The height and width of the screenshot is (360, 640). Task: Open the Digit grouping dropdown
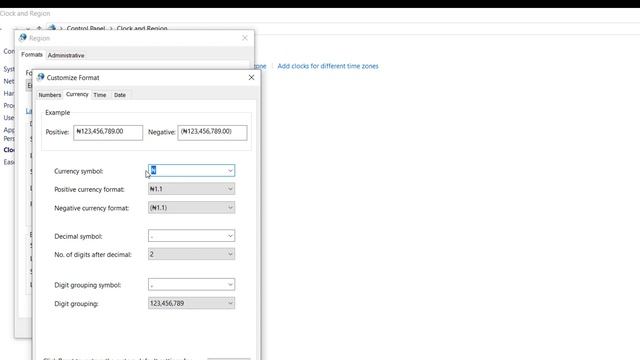tap(191, 303)
